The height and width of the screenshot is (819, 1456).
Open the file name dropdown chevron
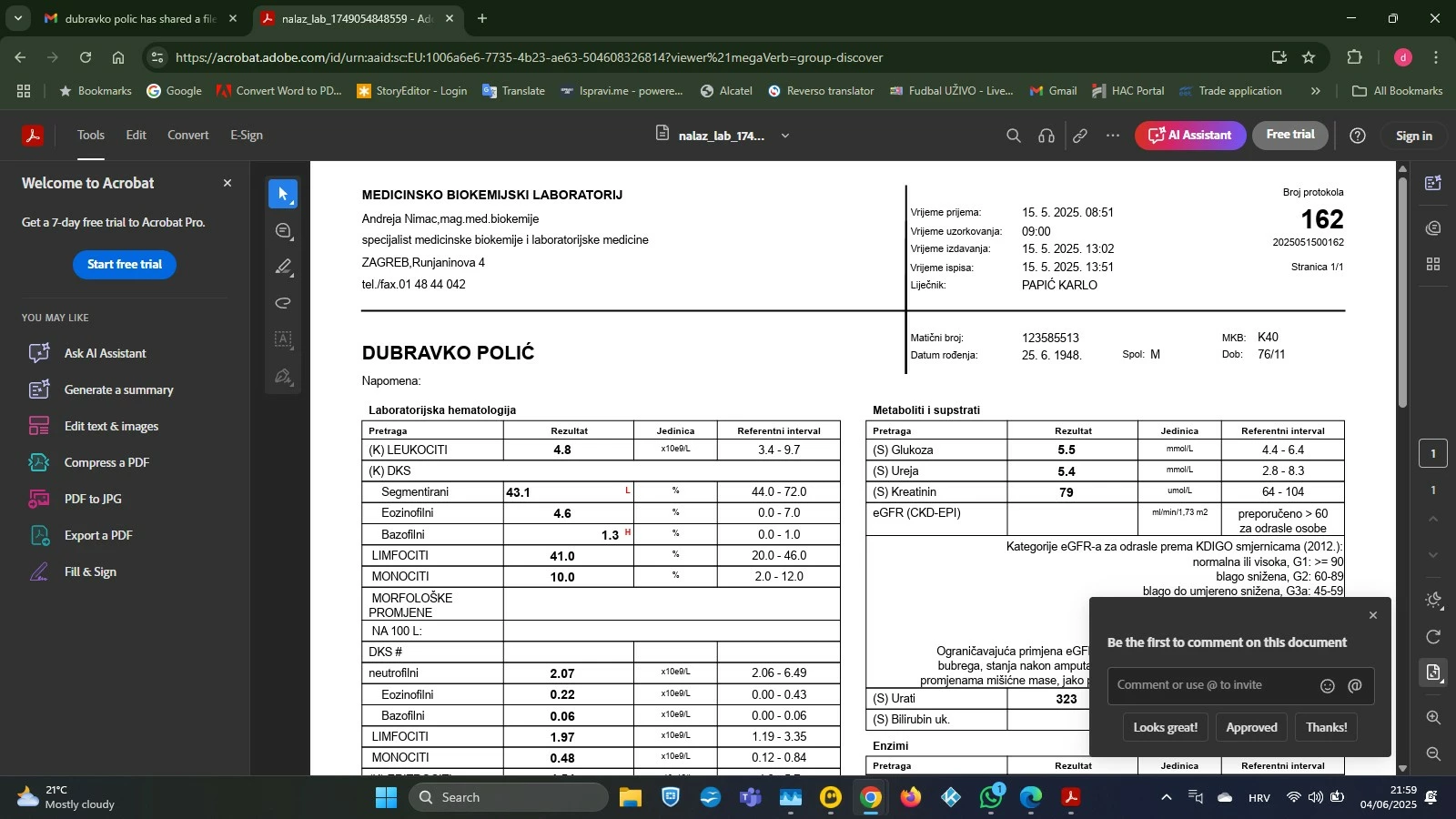pyautogui.click(x=785, y=136)
